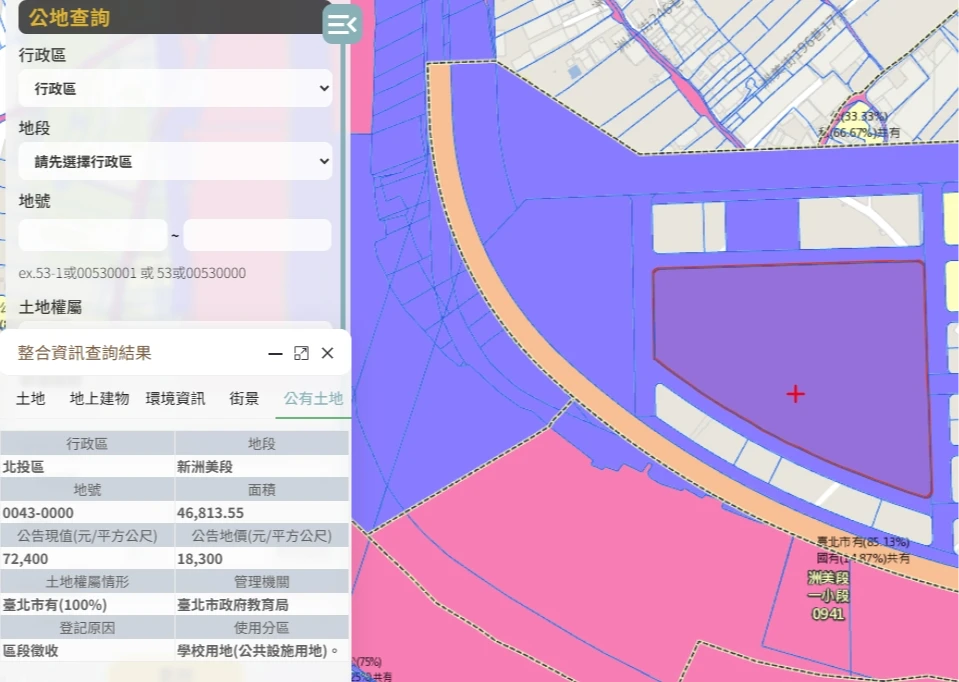Switch to the 土地 tab
The image size is (959, 682).
coord(31,398)
